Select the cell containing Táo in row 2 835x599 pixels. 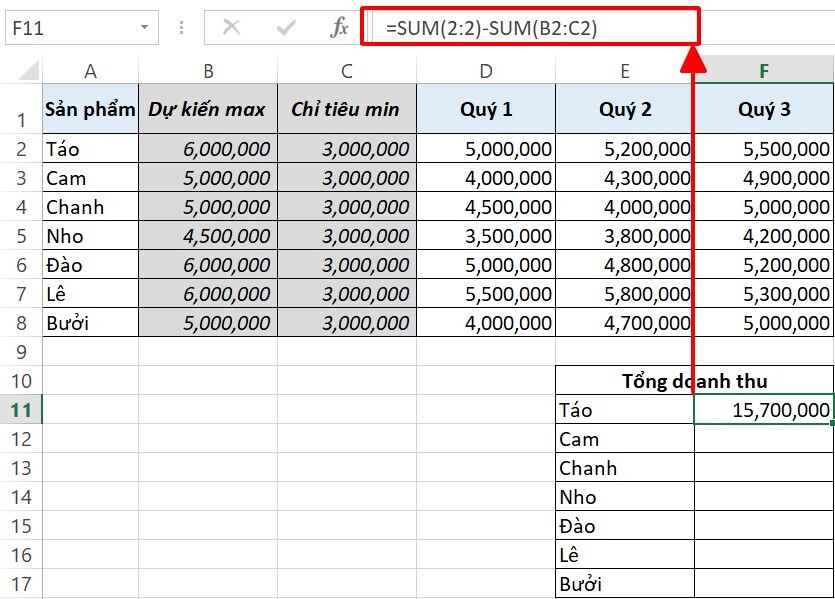(90, 148)
